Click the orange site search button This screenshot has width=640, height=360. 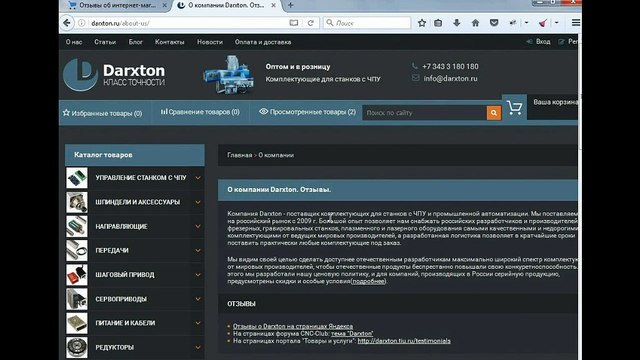494,113
